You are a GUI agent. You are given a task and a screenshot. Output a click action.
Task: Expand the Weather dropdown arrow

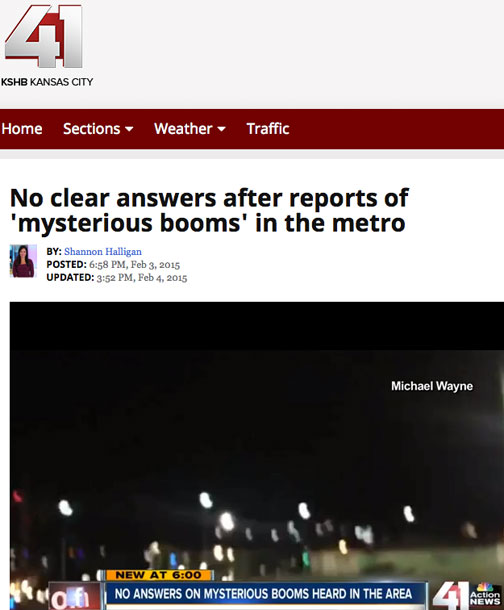222,129
